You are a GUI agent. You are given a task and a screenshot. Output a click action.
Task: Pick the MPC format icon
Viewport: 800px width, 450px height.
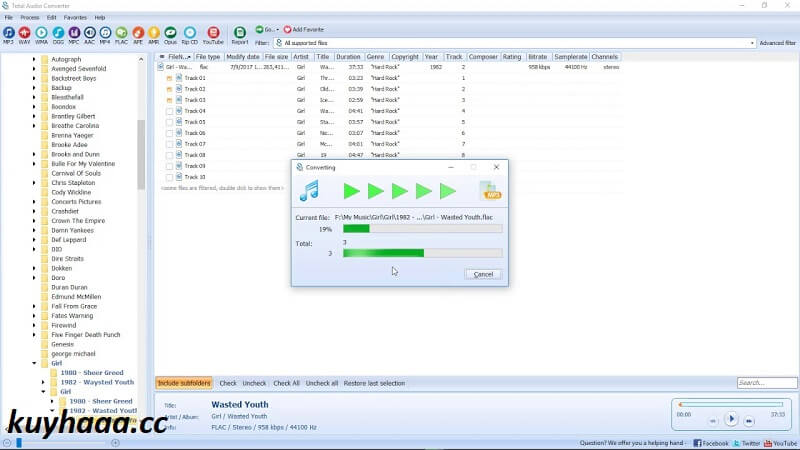(74, 35)
